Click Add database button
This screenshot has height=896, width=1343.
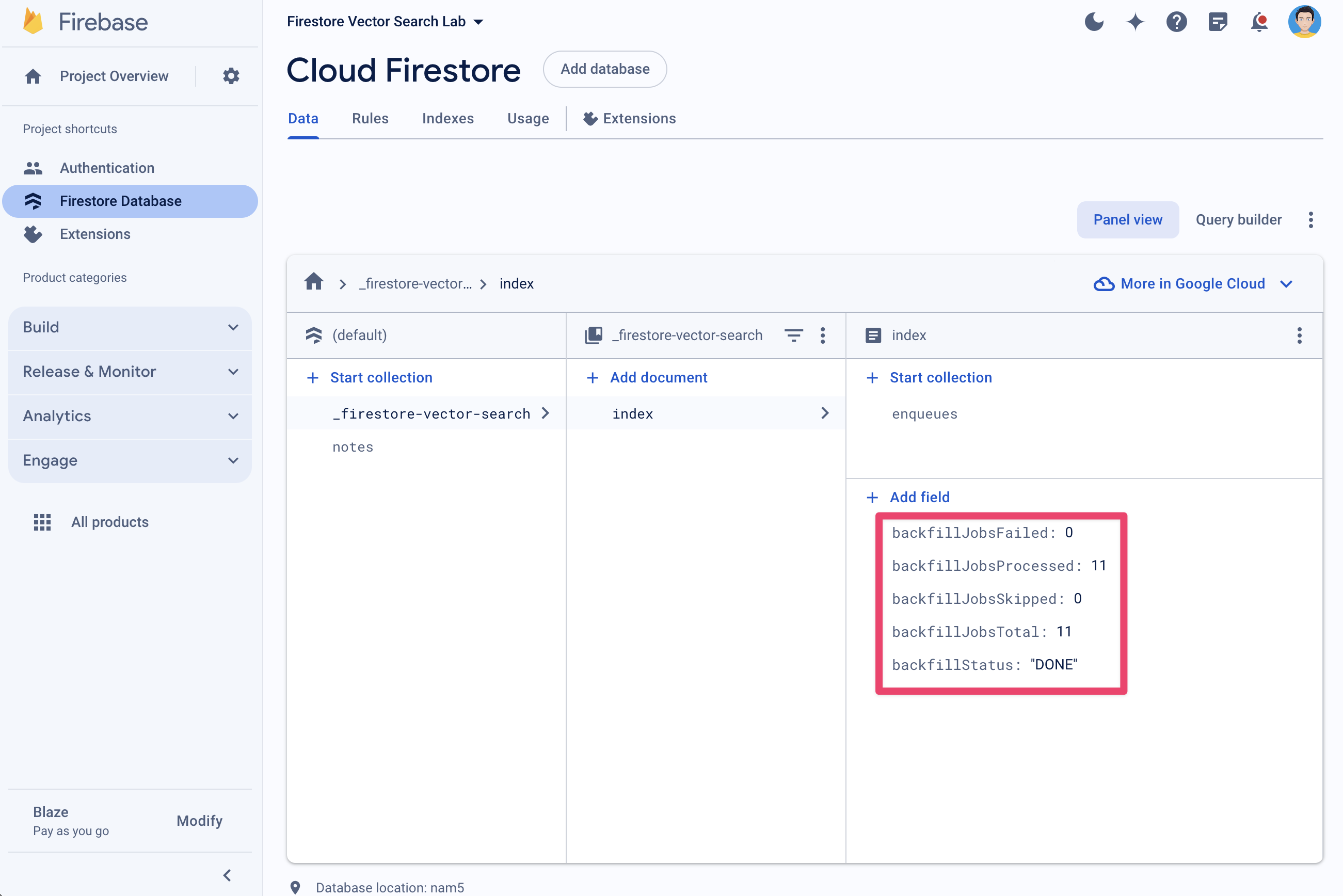(605, 69)
